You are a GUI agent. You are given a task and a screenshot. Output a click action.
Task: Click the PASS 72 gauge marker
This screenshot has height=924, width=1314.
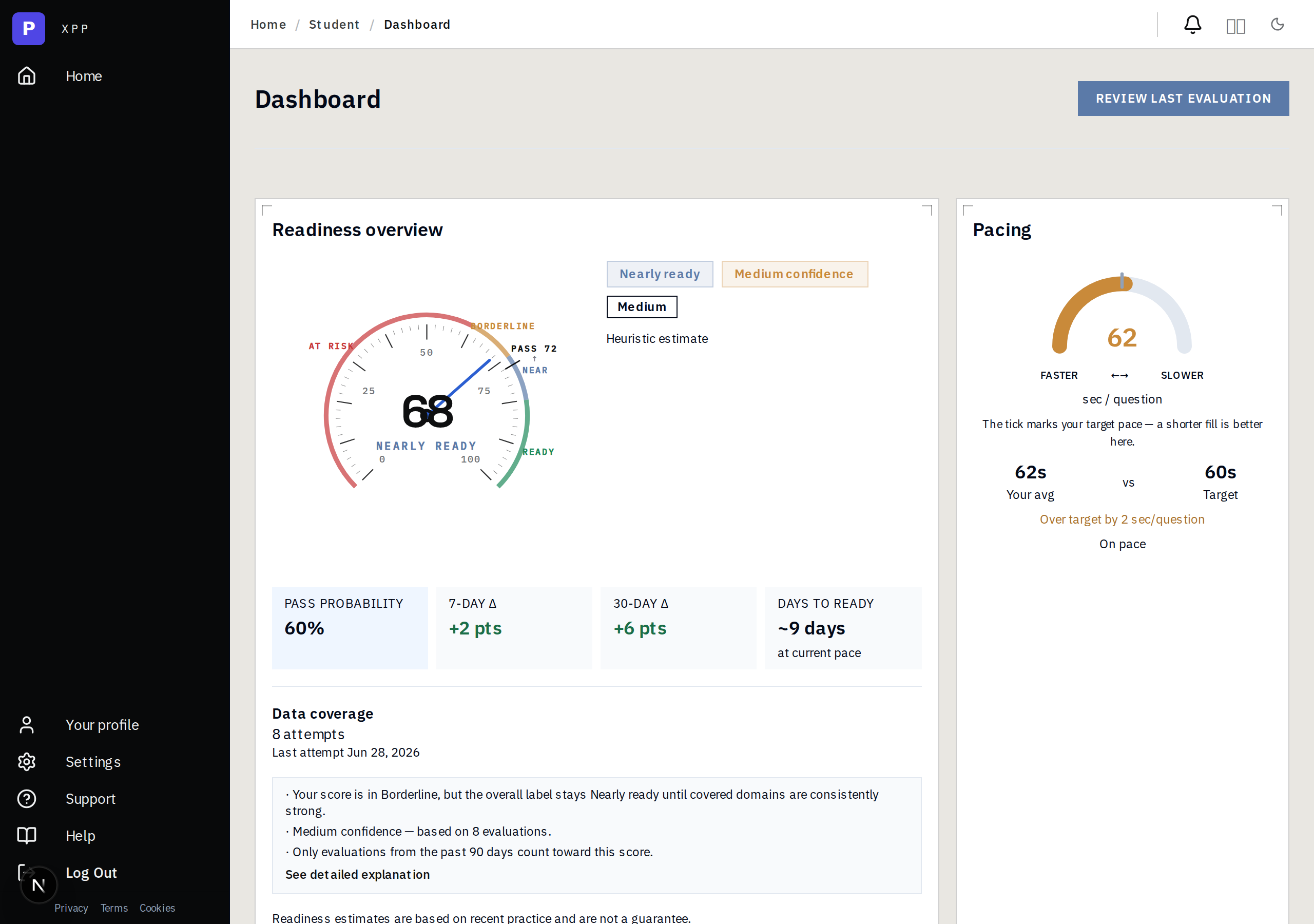click(533, 349)
